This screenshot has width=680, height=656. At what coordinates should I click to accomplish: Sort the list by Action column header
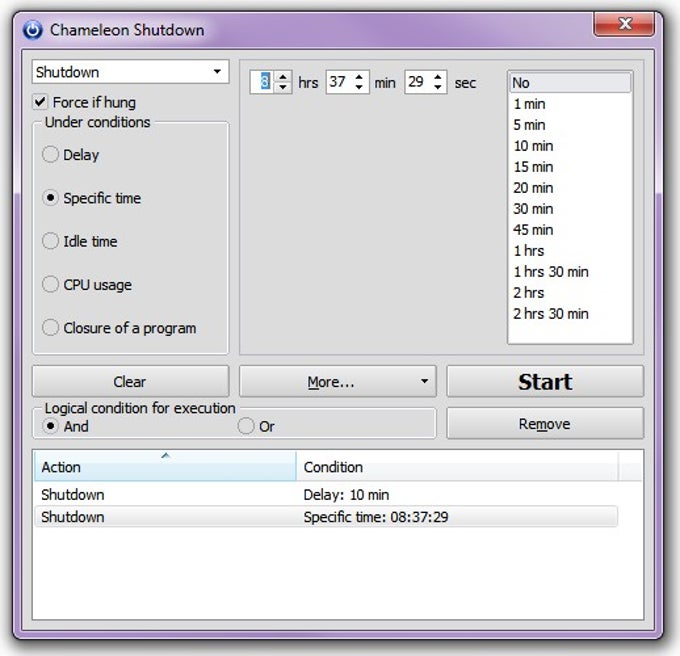(165, 467)
